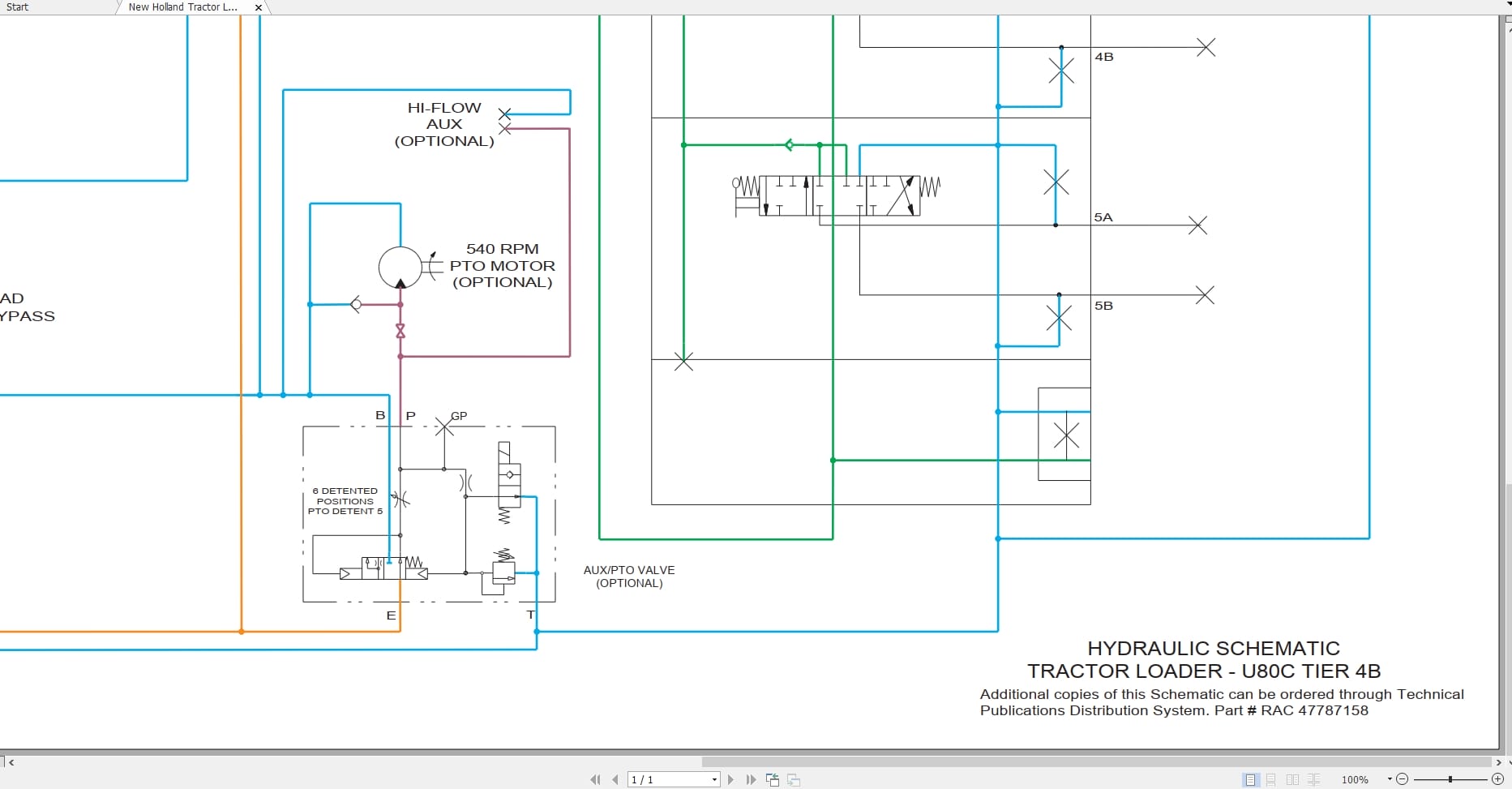
Task: Open the zoom percentage dropdown
Action: click(x=1388, y=779)
